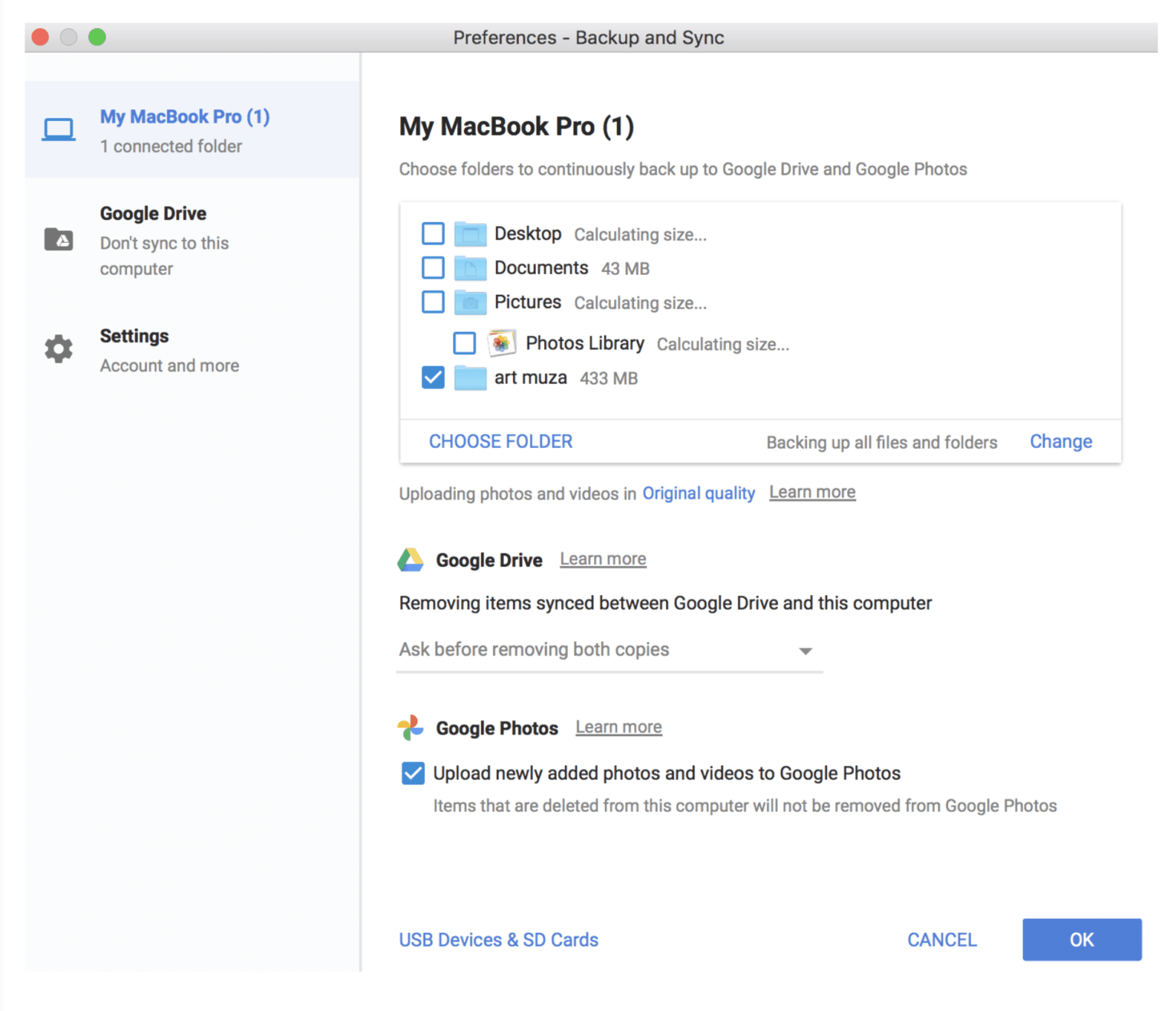This screenshot has width=1176, height=1011.
Task: Click the Google Drive folder sidebar icon
Action: click(x=58, y=240)
